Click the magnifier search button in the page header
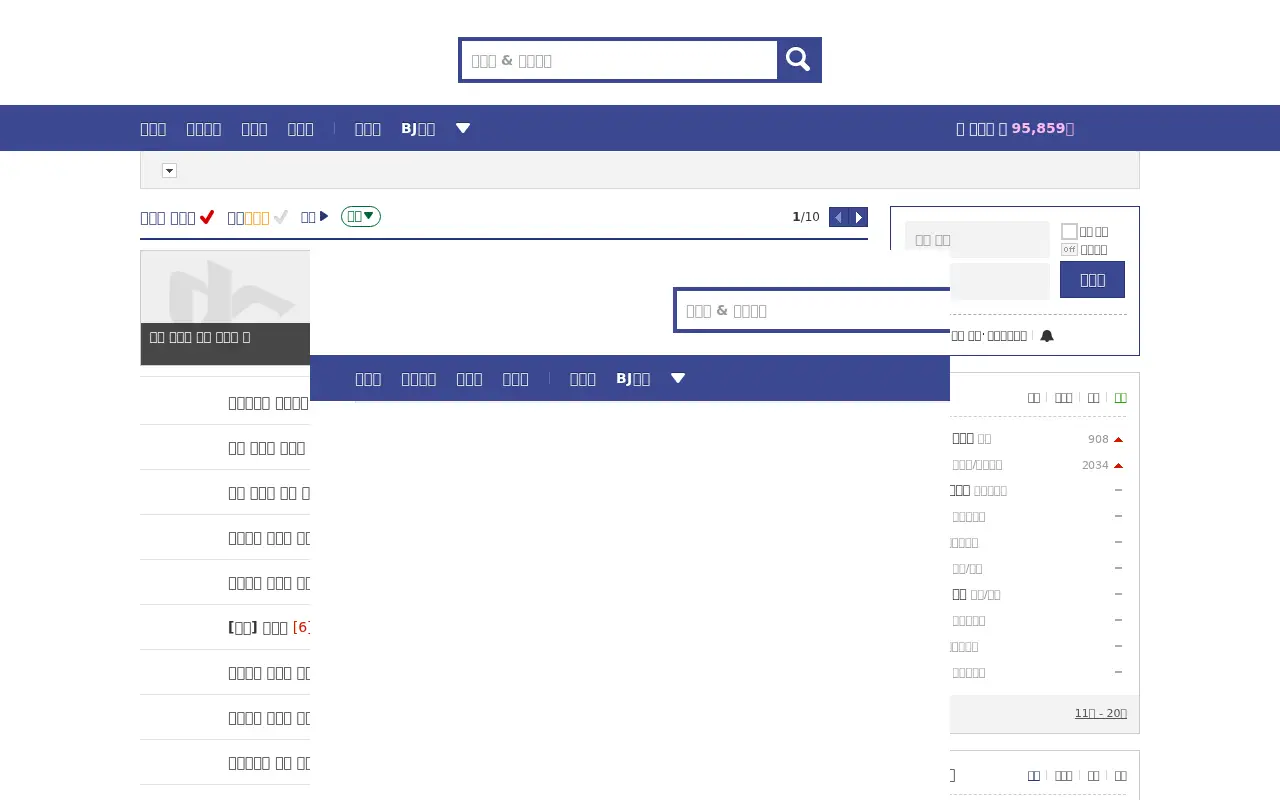The width and height of the screenshot is (1280, 800). 798,60
